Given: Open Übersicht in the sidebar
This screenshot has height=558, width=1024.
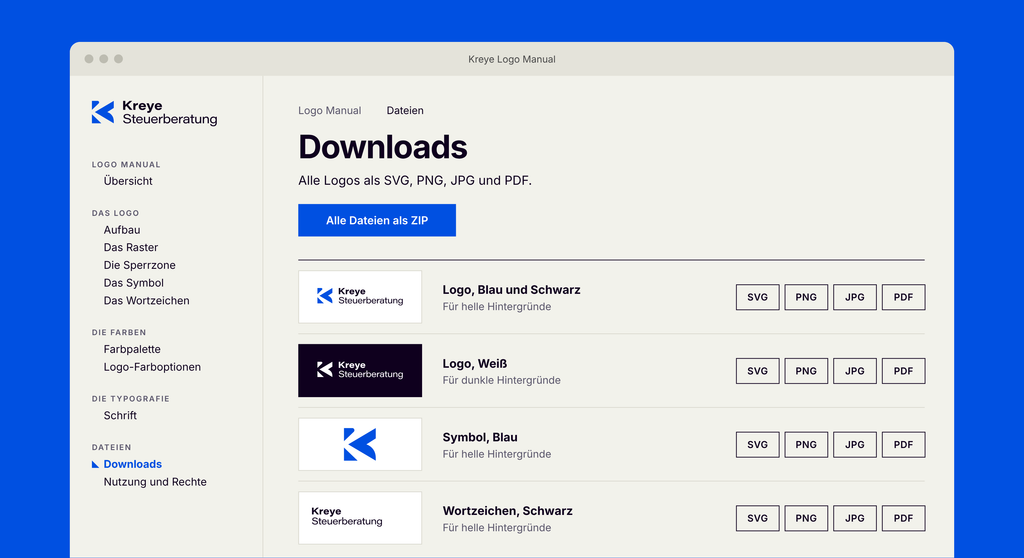Looking at the screenshot, I should 128,181.
